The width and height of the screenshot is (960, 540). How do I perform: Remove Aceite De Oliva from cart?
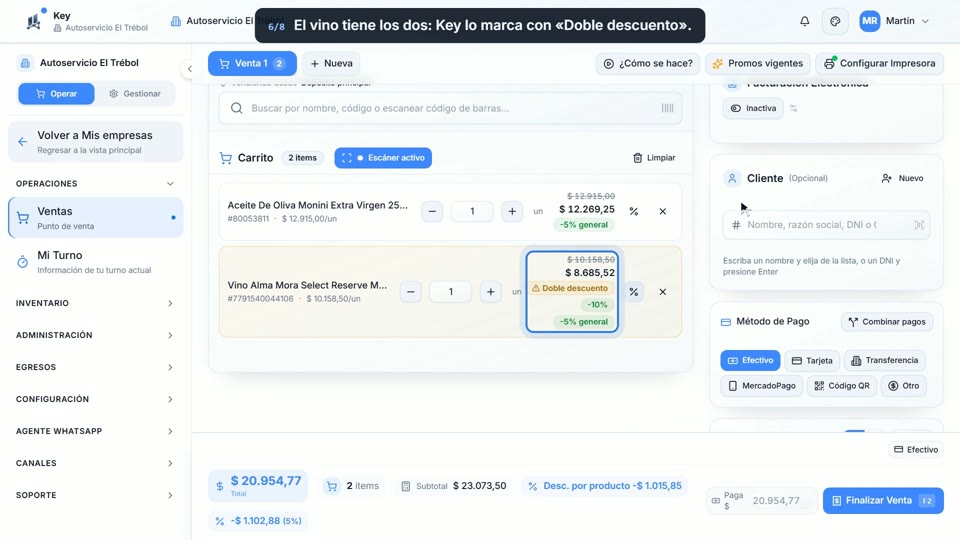[662, 211]
